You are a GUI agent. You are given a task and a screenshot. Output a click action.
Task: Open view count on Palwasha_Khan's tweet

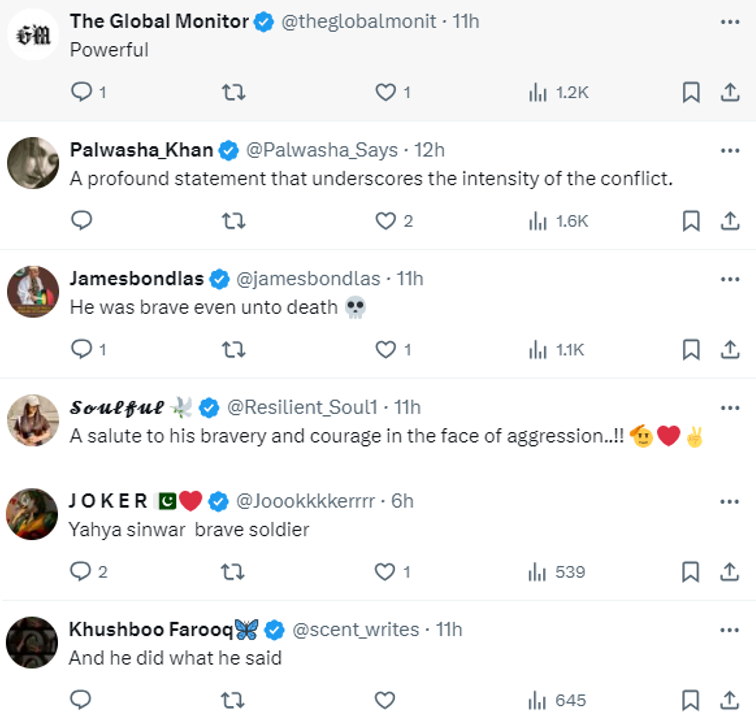point(558,221)
